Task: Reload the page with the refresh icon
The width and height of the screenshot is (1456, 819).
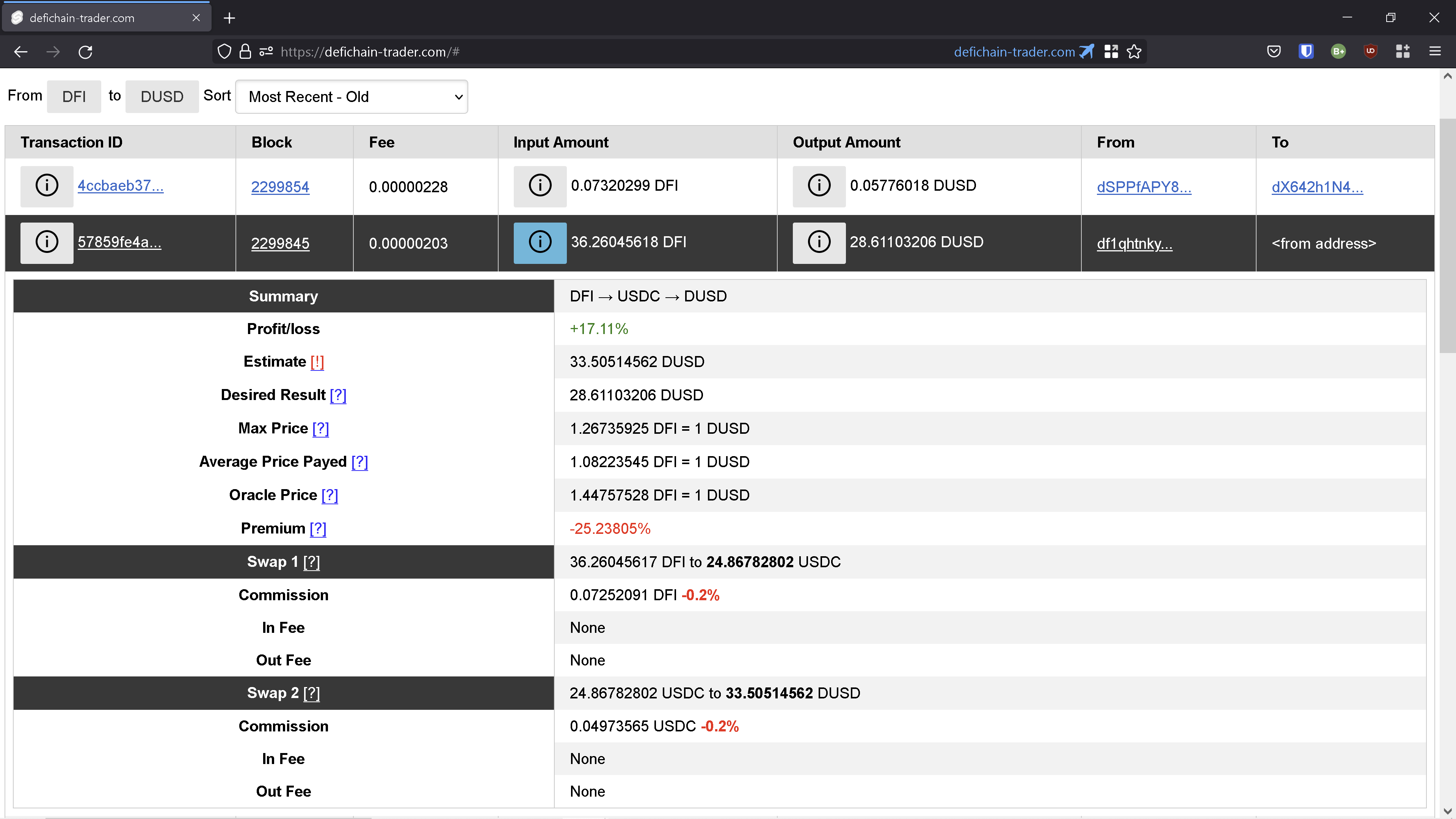Action: pos(85,52)
